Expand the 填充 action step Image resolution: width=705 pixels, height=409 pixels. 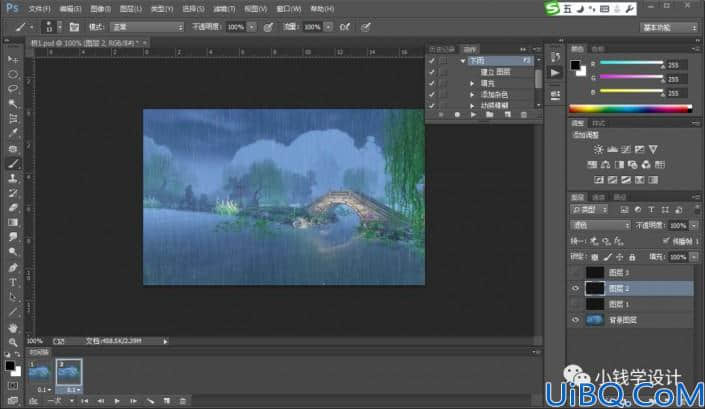[472, 83]
